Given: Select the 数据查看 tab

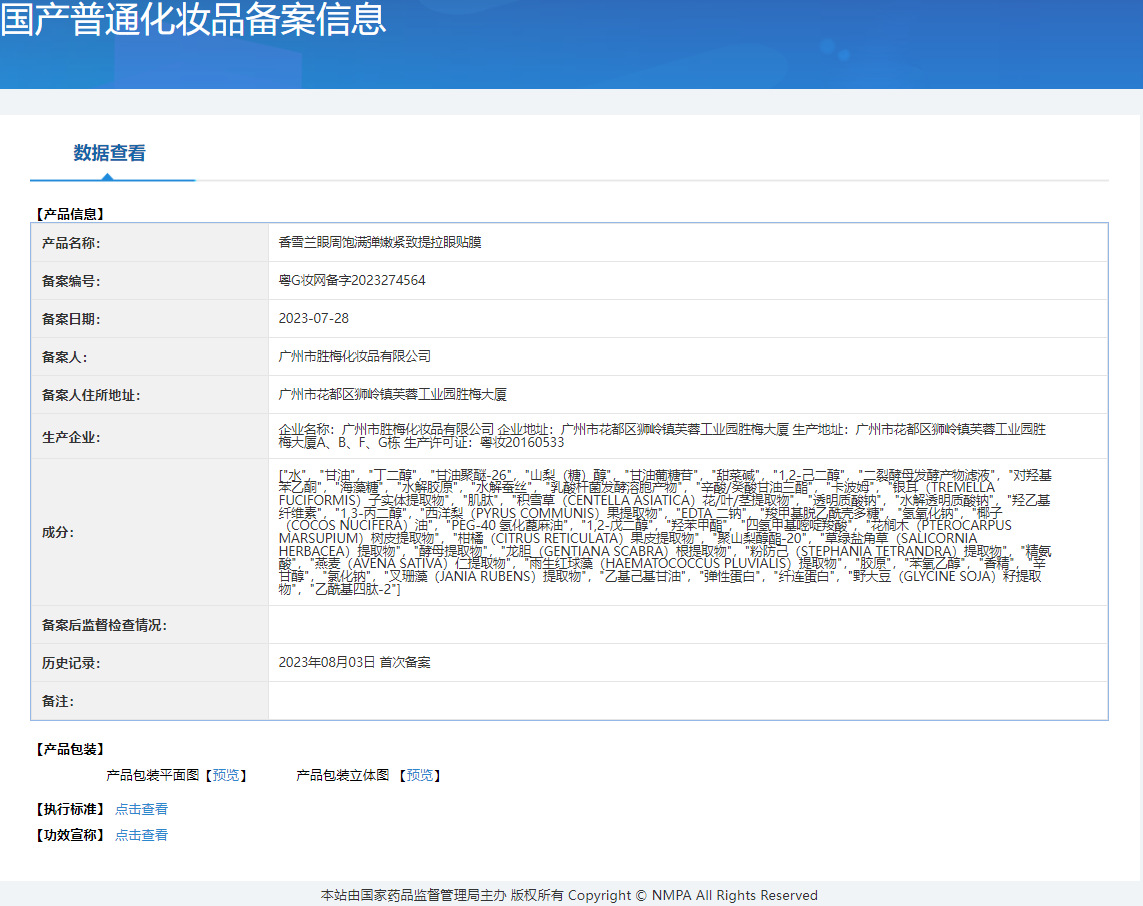Looking at the screenshot, I should tap(109, 153).
